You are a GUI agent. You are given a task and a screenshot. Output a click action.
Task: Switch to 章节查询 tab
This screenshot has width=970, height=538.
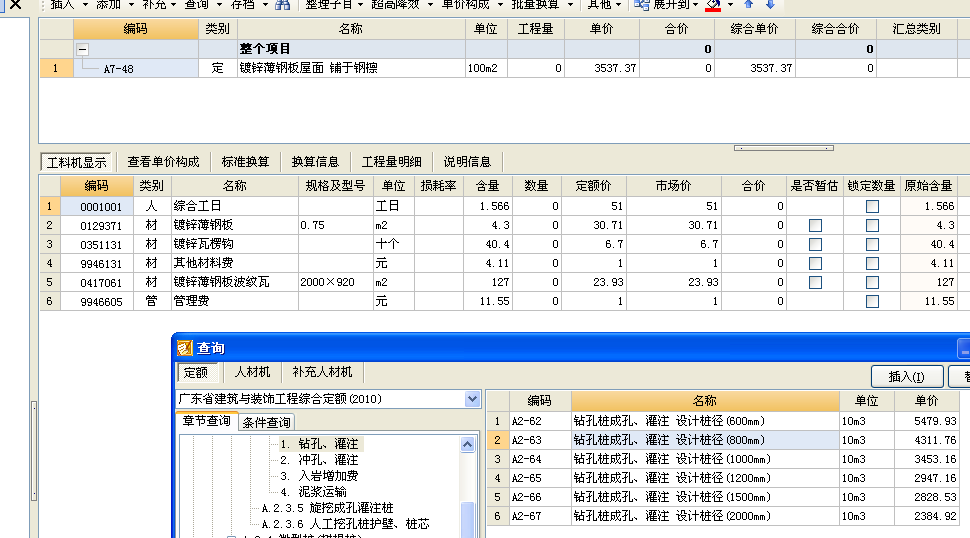point(207,421)
